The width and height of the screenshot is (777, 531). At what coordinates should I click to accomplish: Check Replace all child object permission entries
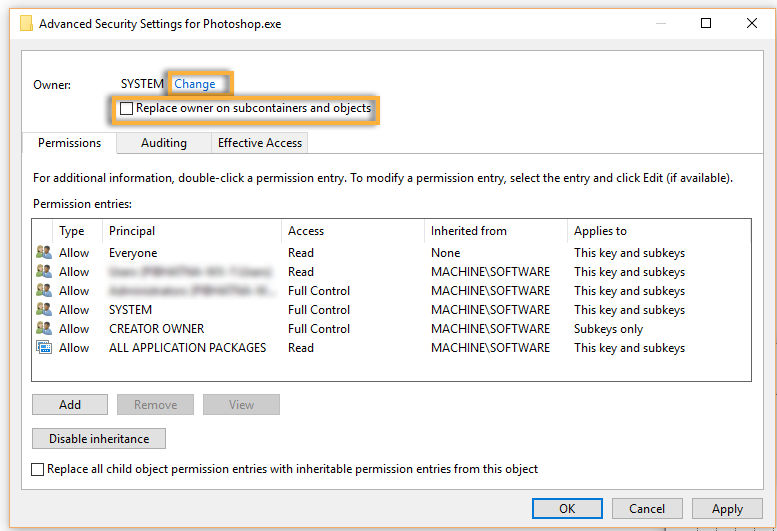pos(38,469)
